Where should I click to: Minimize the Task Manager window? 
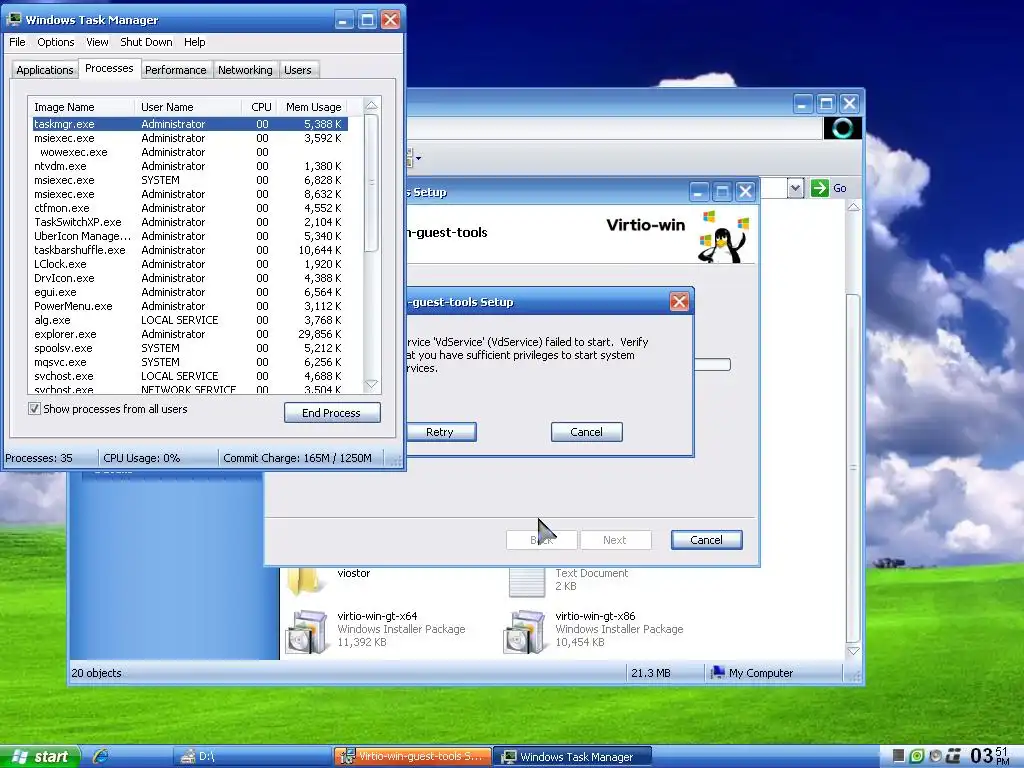coord(344,20)
